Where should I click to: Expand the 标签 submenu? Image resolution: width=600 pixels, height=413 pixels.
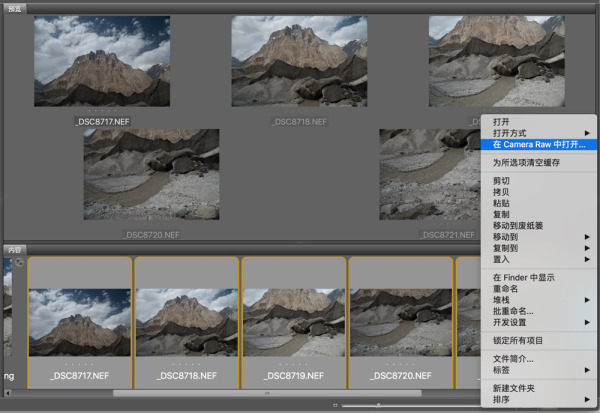[x=538, y=370]
